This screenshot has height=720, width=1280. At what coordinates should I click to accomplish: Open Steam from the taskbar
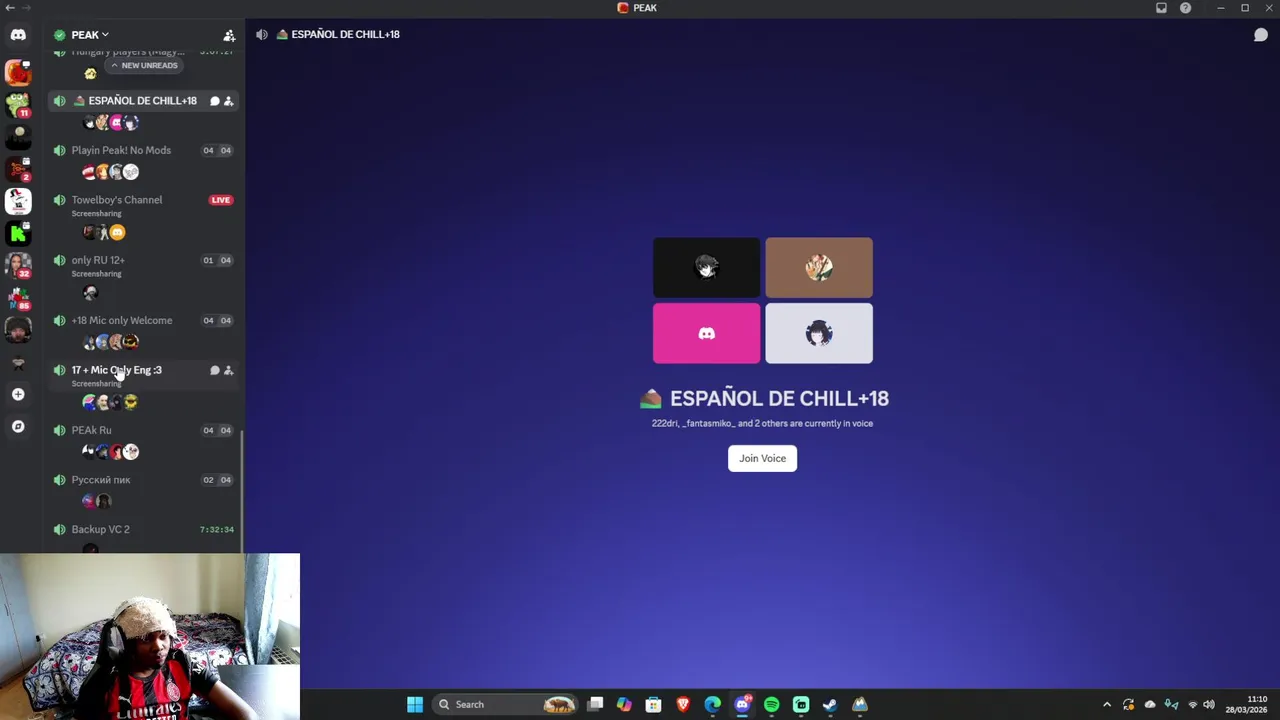point(830,704)
